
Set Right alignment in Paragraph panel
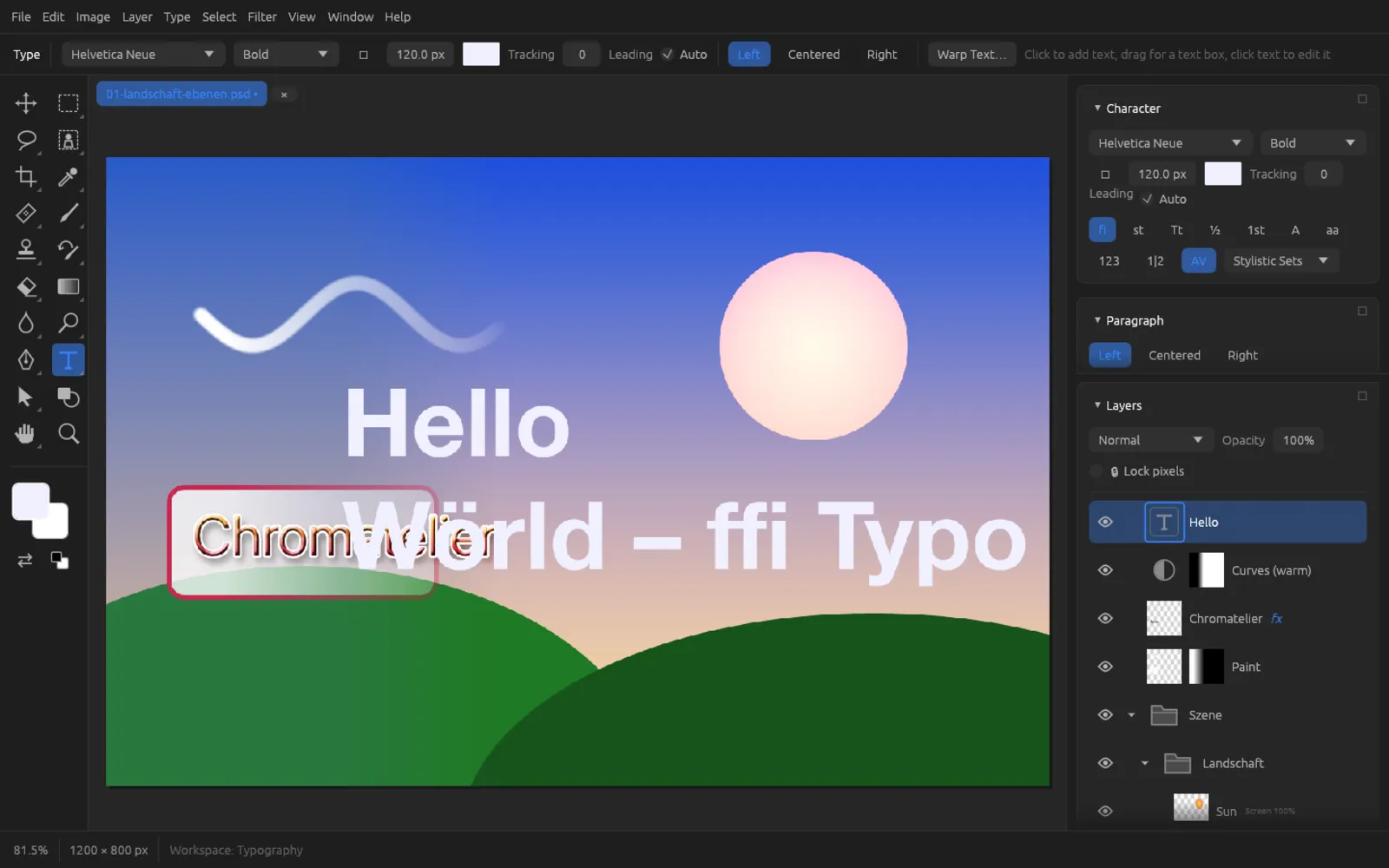pyautogui.click(x=1242, y=356)
